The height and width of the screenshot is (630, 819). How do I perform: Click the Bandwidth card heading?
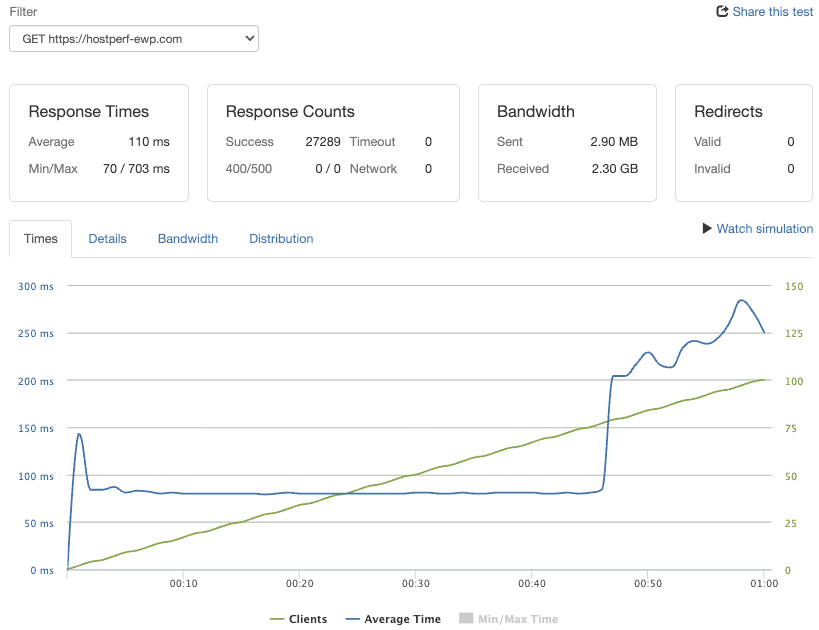click(x=535, y=111)
